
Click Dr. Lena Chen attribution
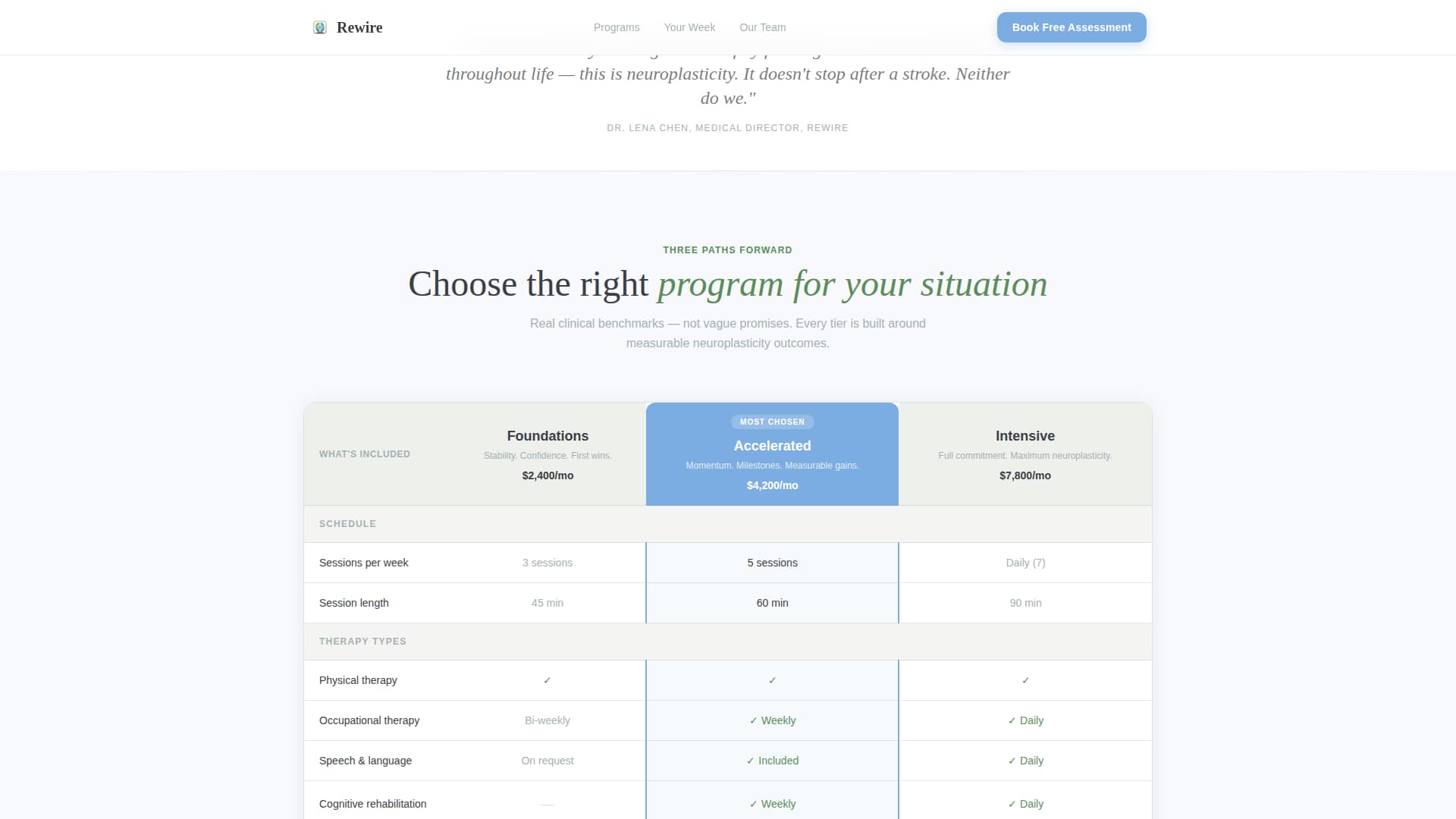click(727, 128)
